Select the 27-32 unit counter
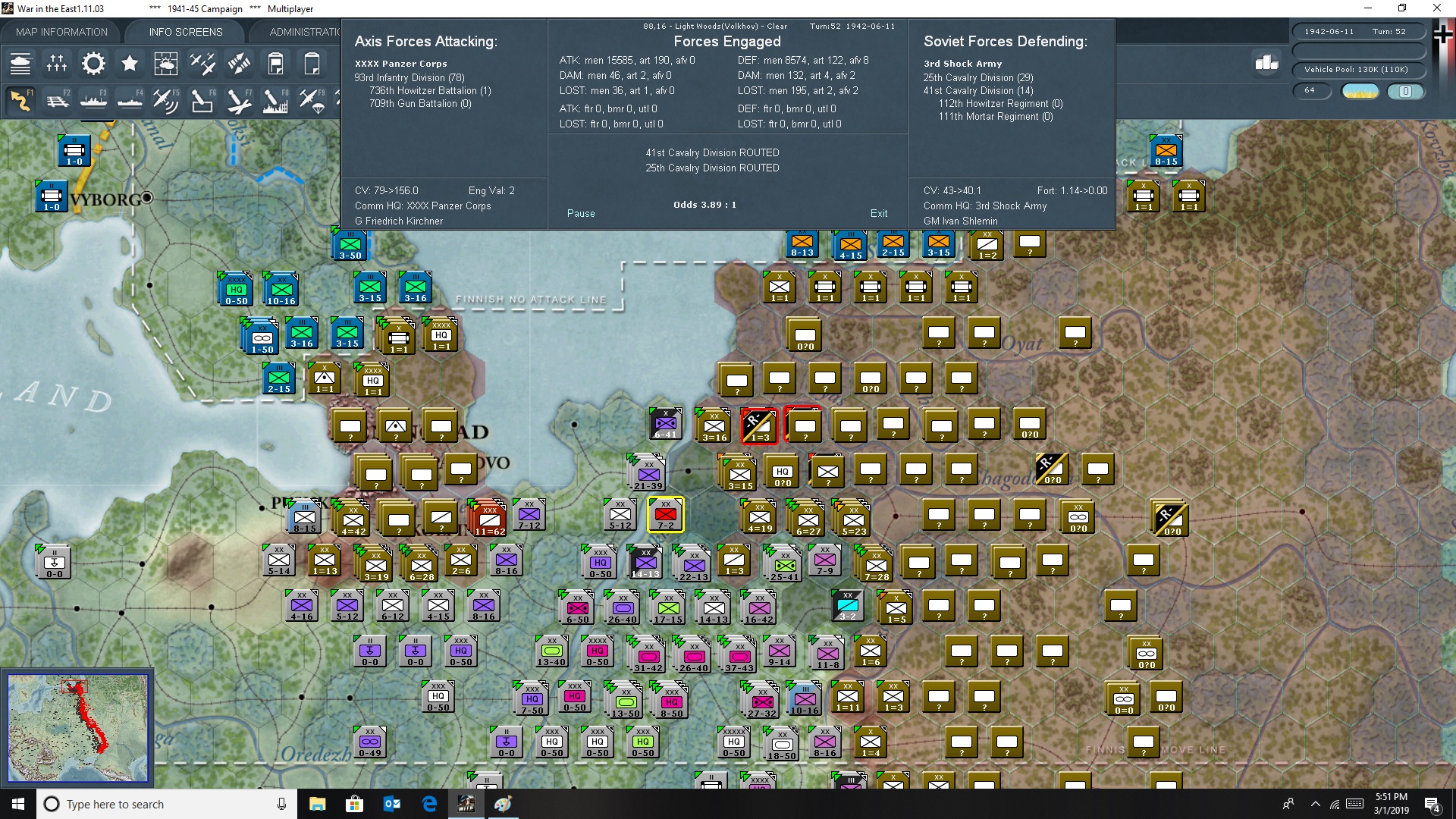The image size is (1456, 819). pyautogui.click(x=761, y=701)
